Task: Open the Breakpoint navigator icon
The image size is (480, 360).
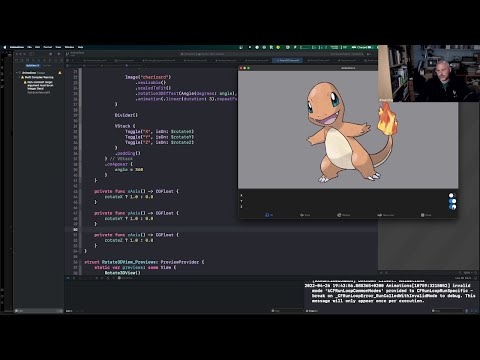Action: (55, 60)
